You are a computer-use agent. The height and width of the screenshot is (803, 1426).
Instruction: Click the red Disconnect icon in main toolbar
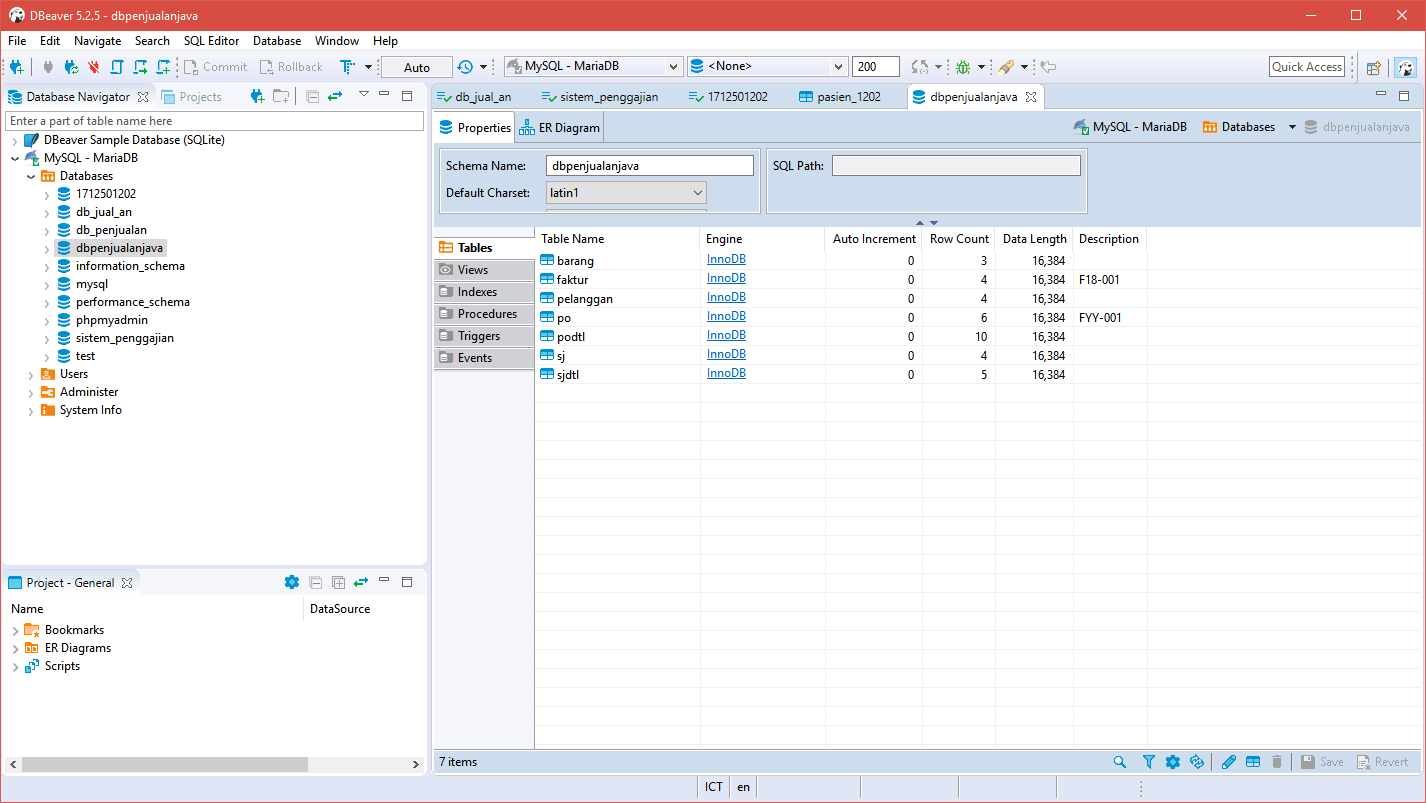pyautogui.click(x=94, y=67)
